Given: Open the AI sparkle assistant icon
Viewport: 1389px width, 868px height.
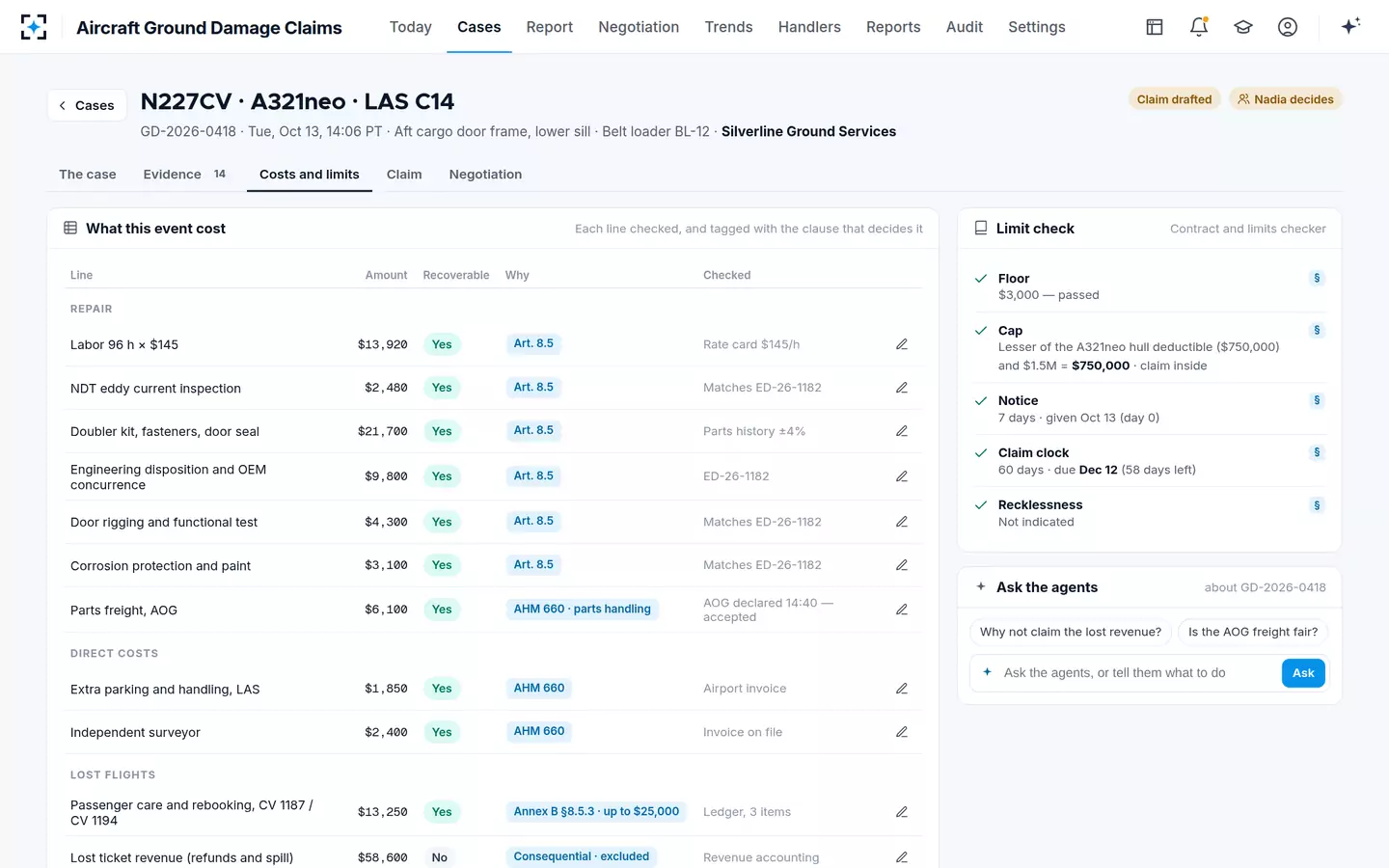Looking at the screenshot, I should (x=1350, y=26).
